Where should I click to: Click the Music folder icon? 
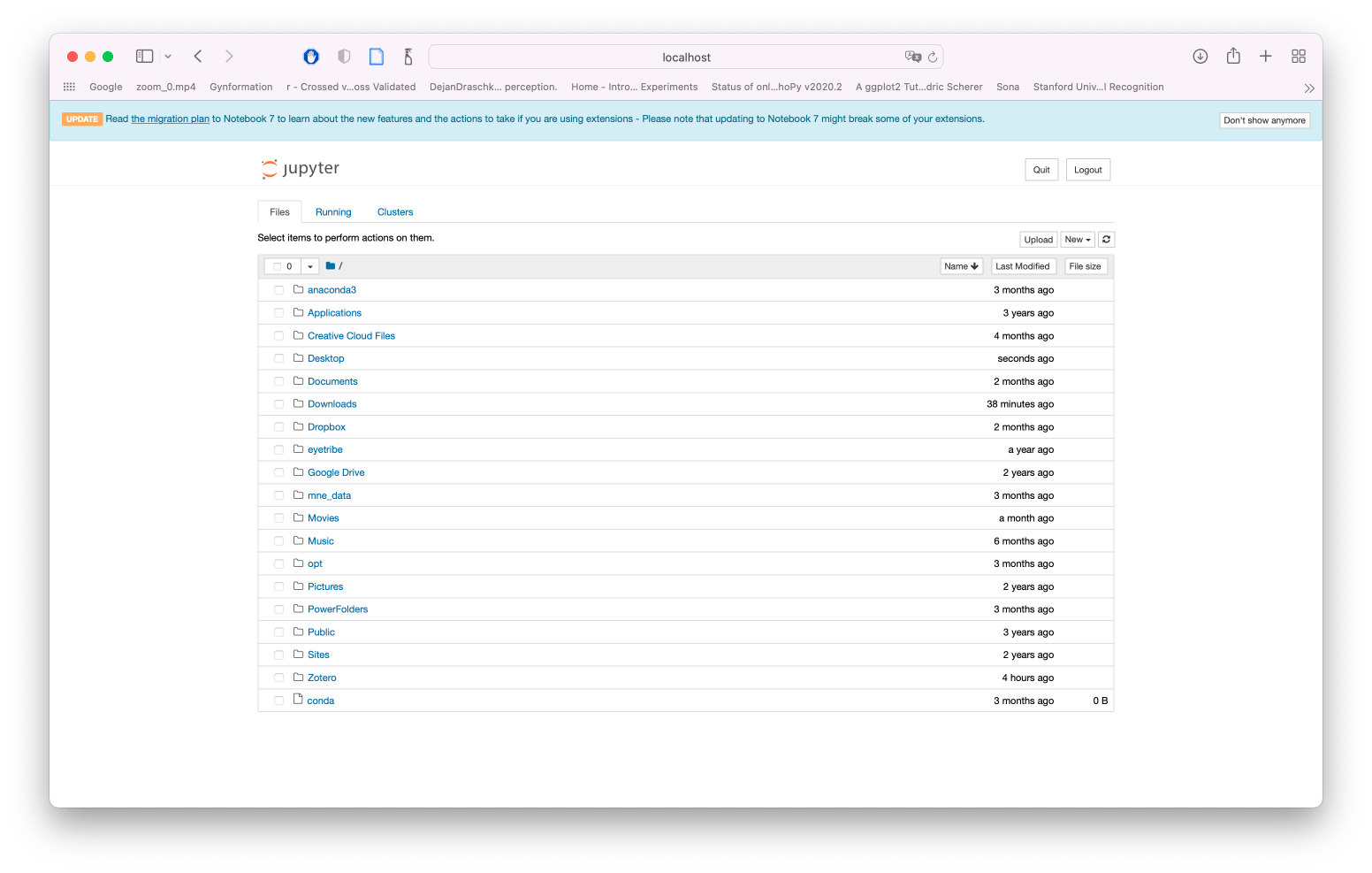tap(299, 540)
